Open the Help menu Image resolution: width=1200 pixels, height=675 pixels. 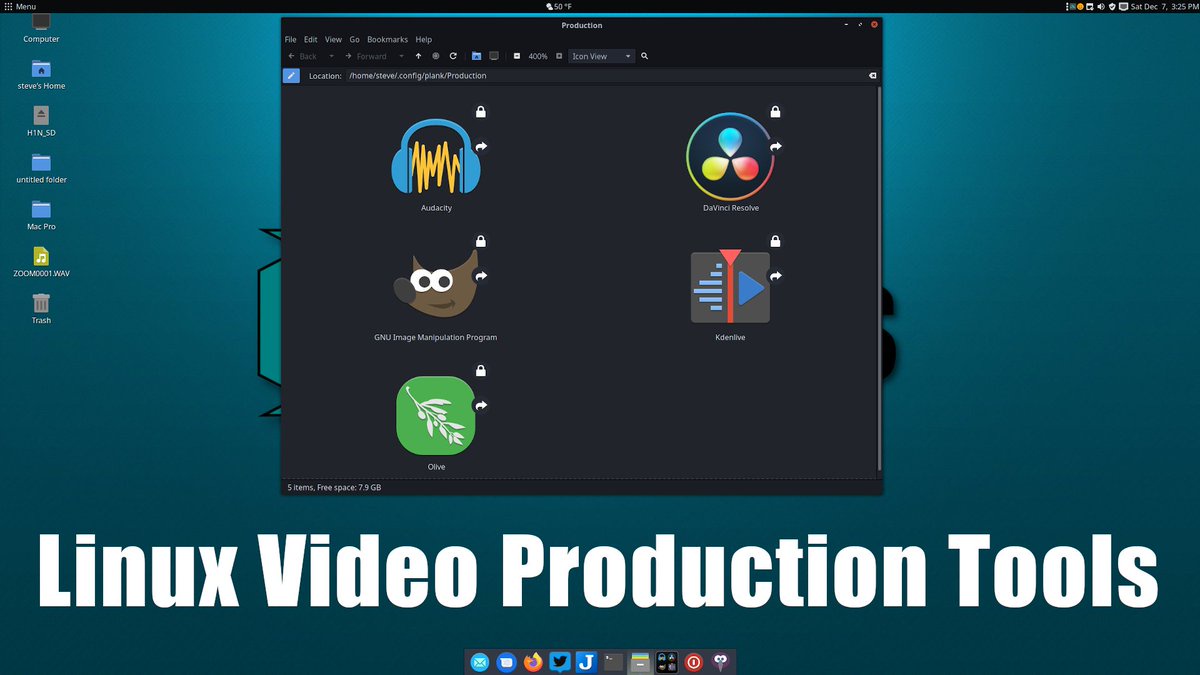424,39
